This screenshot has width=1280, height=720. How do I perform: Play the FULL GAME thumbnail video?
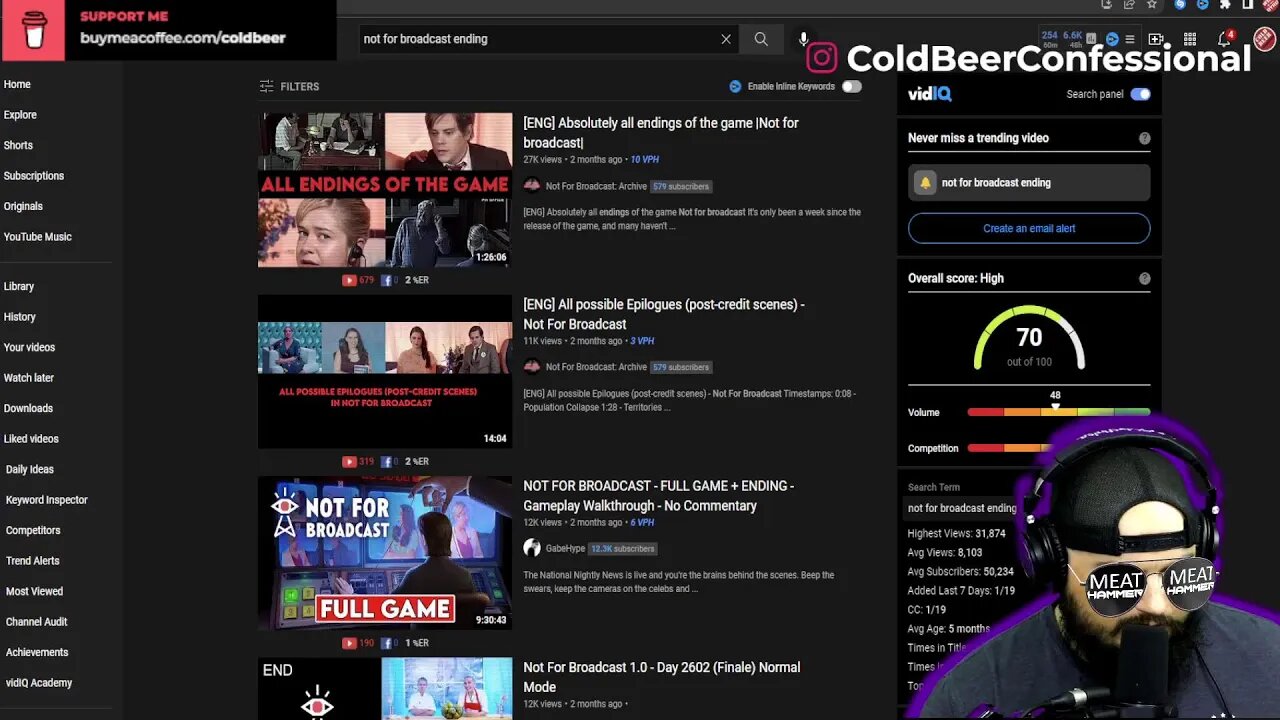pyautogui.click(x=385, y=553)
